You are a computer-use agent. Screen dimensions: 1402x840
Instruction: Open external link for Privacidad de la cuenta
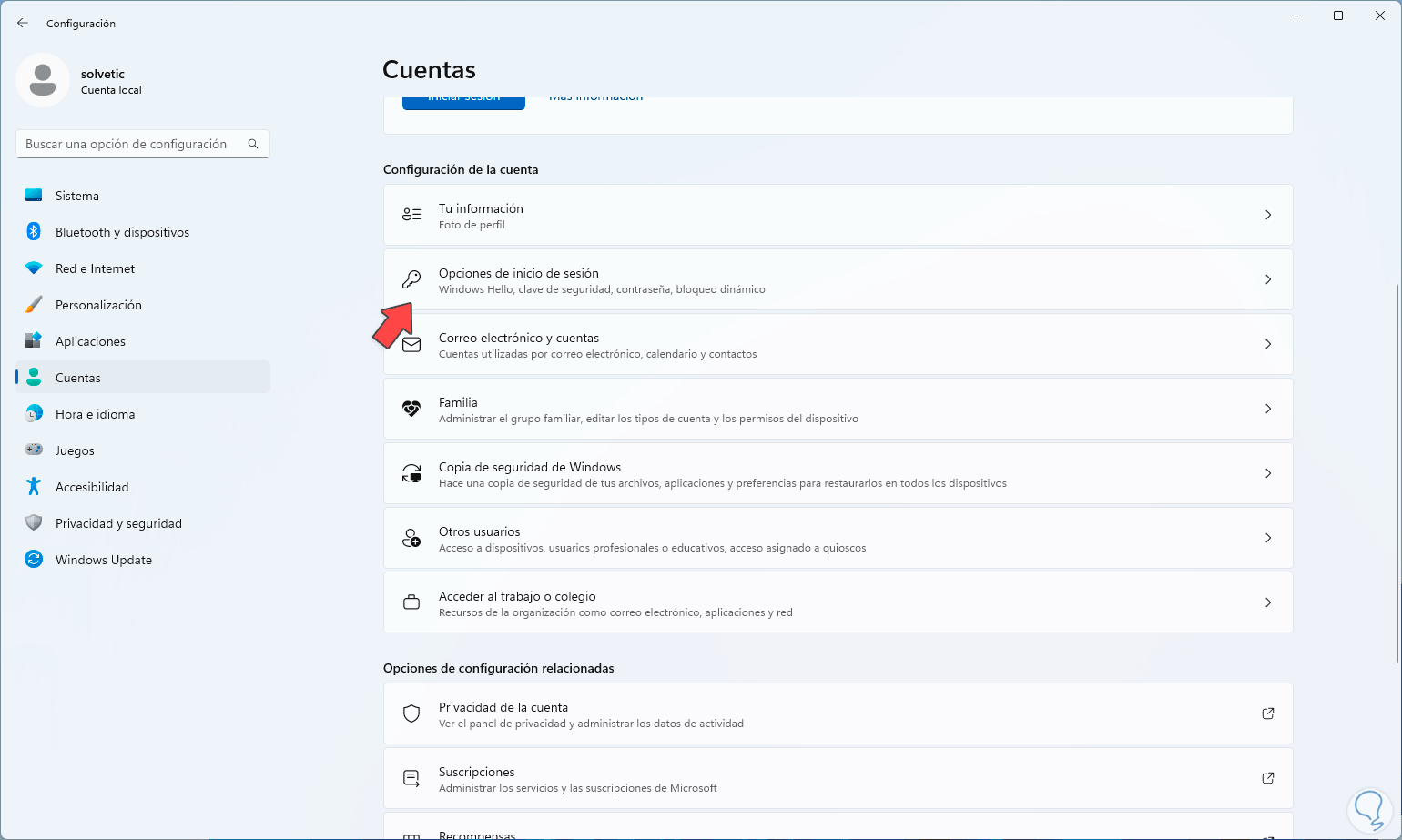[x=1267, y=713]
